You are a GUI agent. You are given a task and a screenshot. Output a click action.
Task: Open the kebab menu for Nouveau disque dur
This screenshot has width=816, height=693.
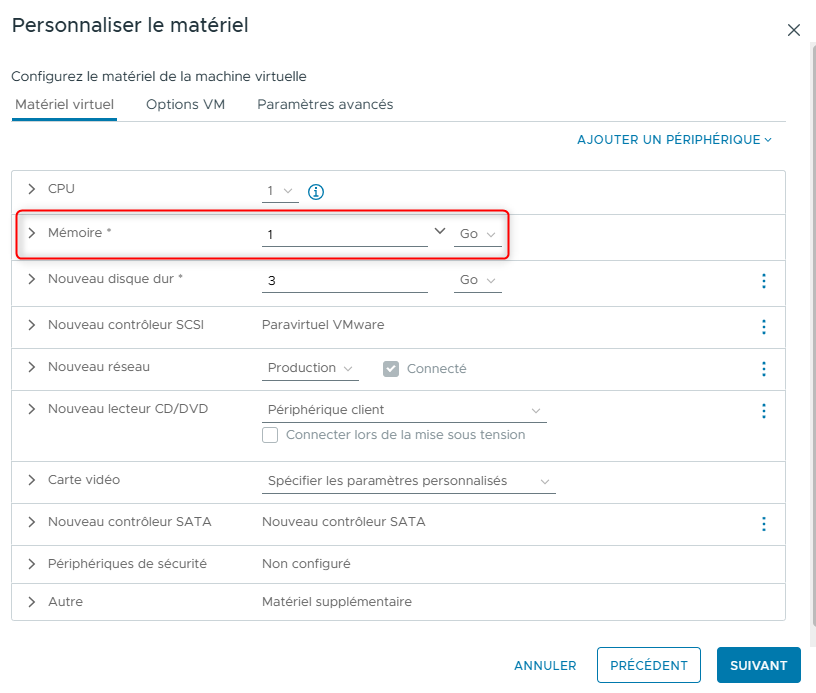pyautogui.click(x=764, y=281)
